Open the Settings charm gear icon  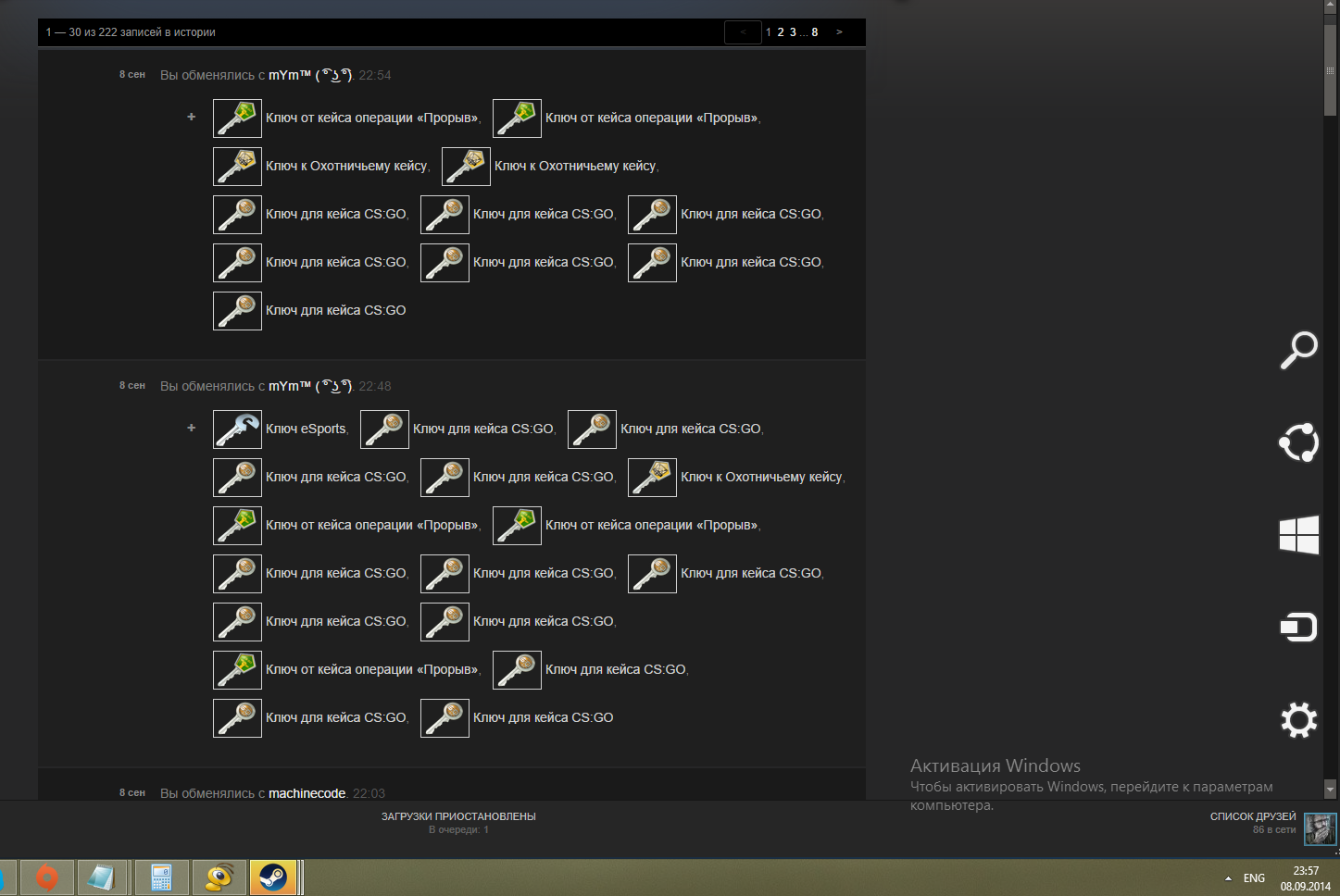(x=1298, y=720)
